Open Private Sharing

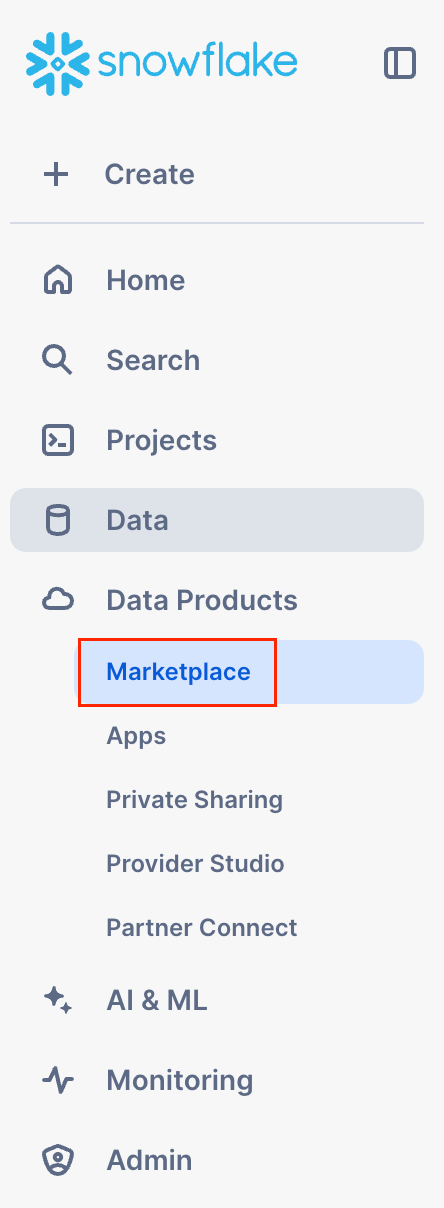pyautogui.click(x=194, y=800)
